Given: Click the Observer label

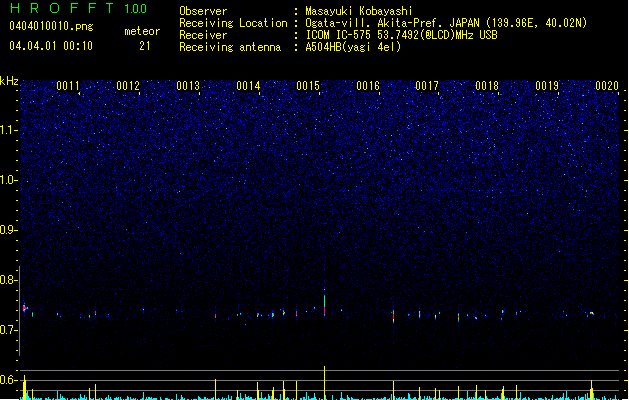Looking at the screenshot, I should point(203,11).
